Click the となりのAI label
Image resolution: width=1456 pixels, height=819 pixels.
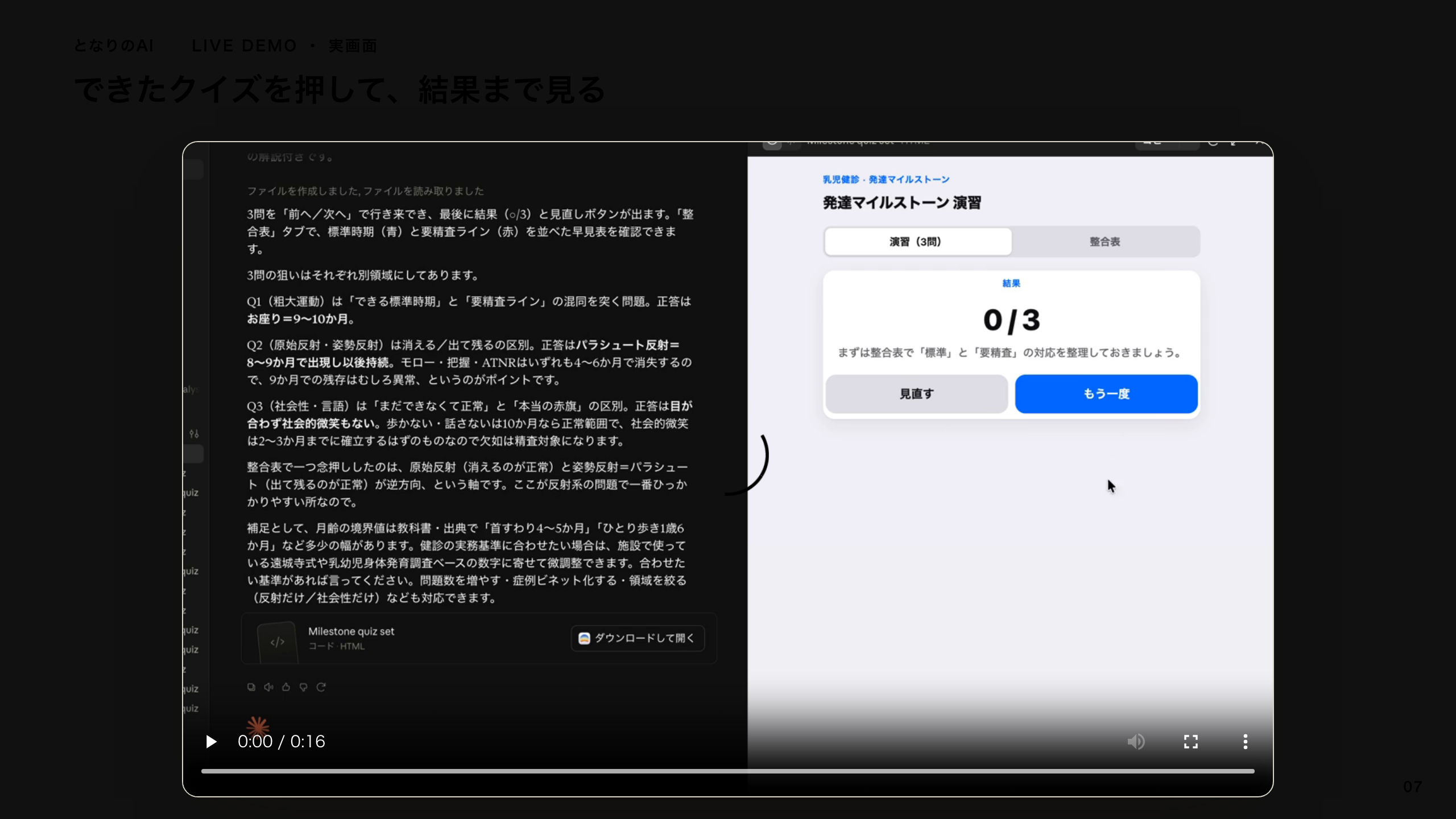[114, 45]
